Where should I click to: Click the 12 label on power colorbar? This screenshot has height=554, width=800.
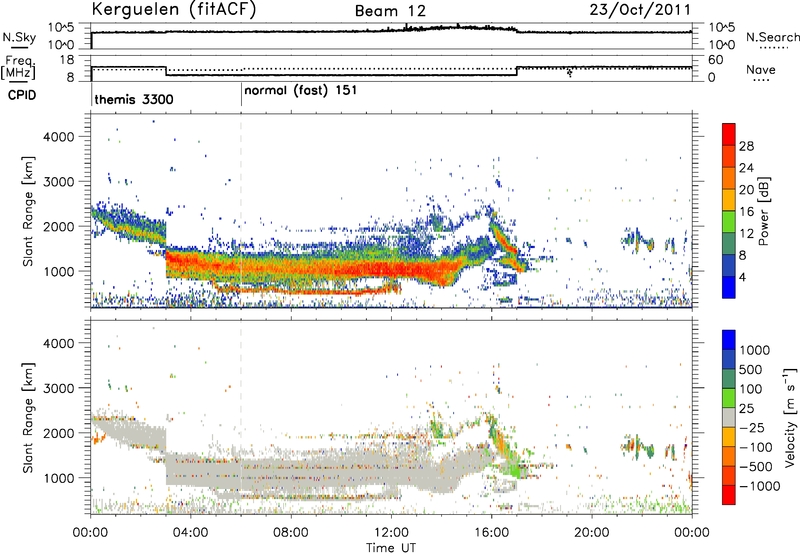[x=746, y=234]
